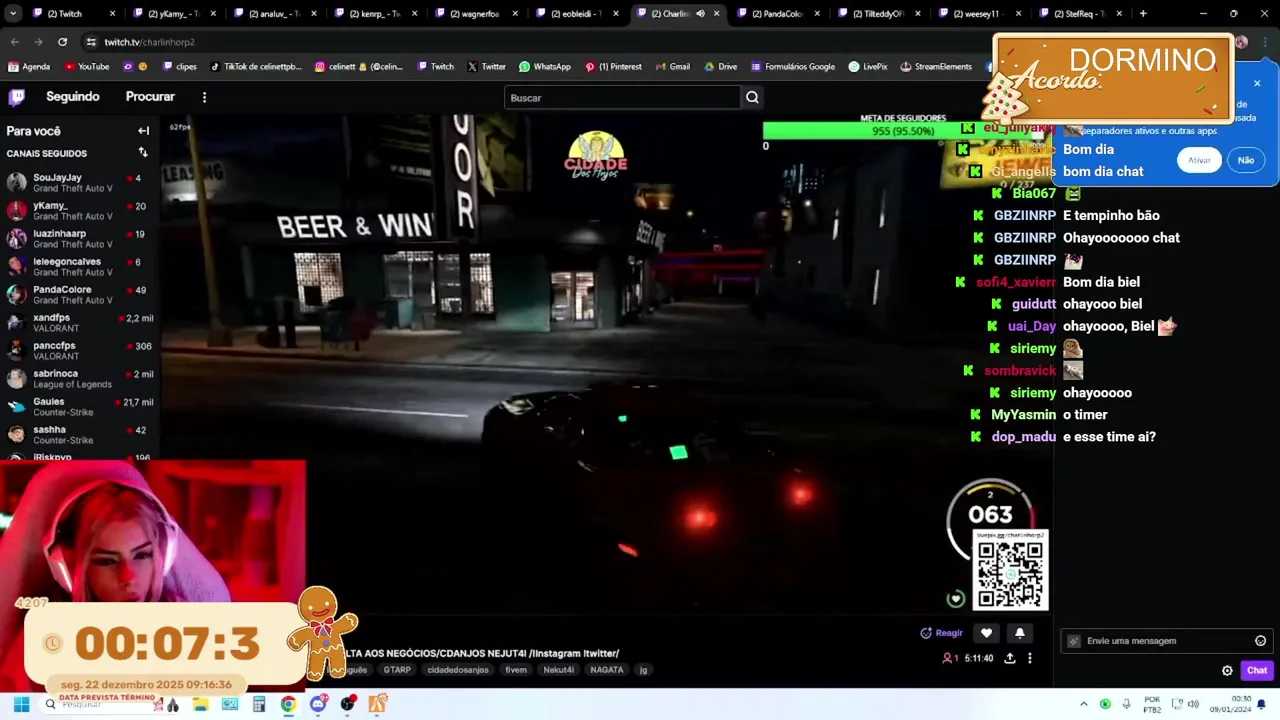This screenshot has width=1280, height=720.
Task: Open Chrome from the taskbar
Action: pyautogui.click(x=288, y=704)
